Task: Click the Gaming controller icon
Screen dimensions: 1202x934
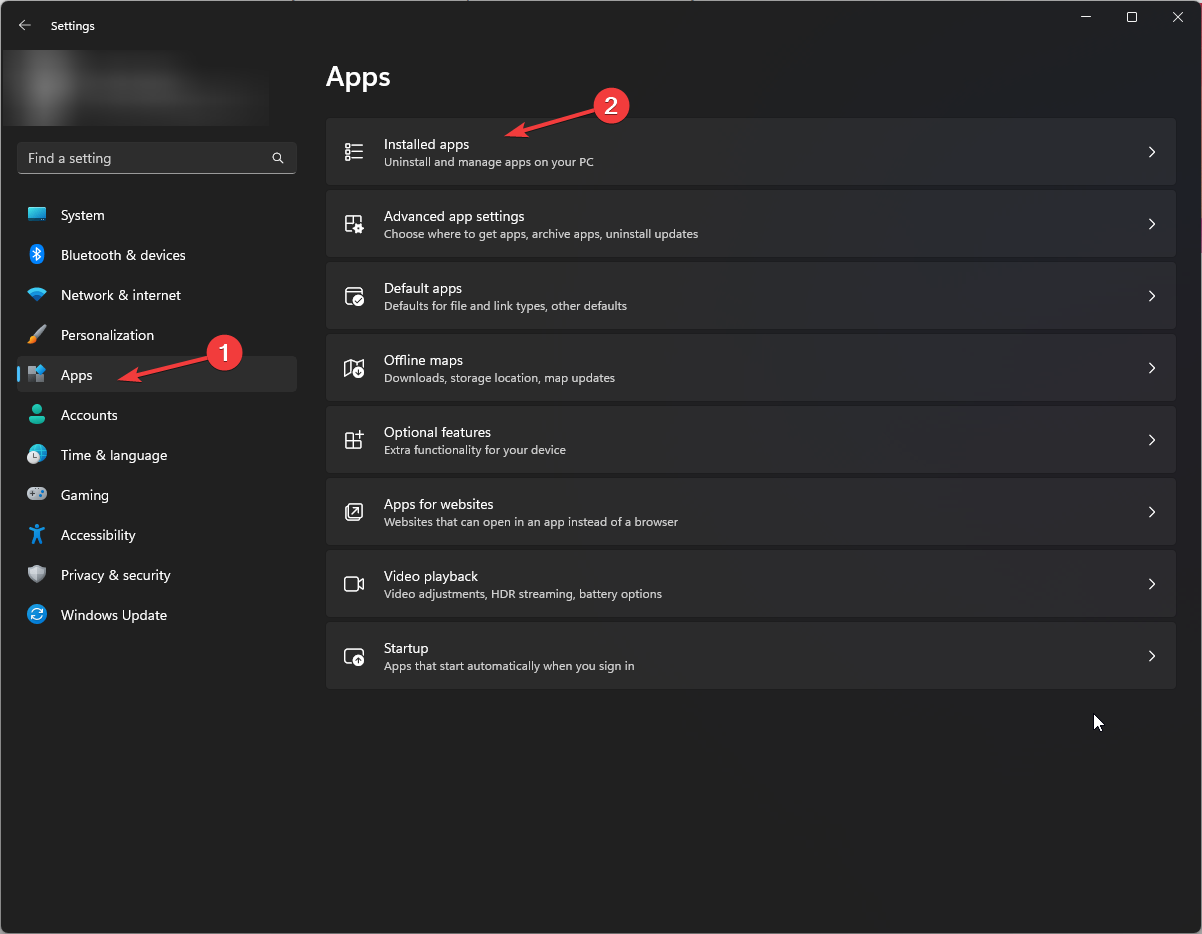Action: 37,495
